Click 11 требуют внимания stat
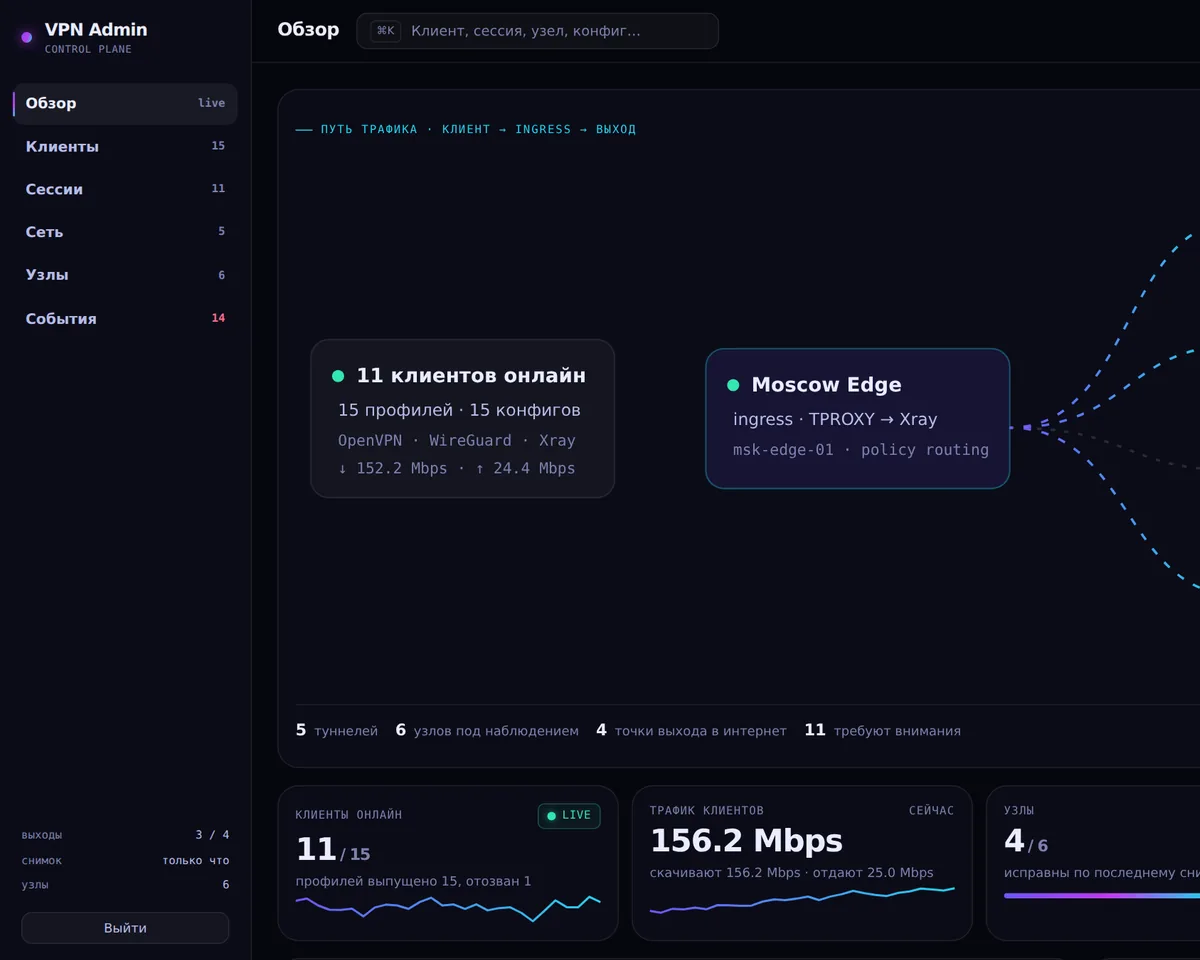 tap(882, 731)
